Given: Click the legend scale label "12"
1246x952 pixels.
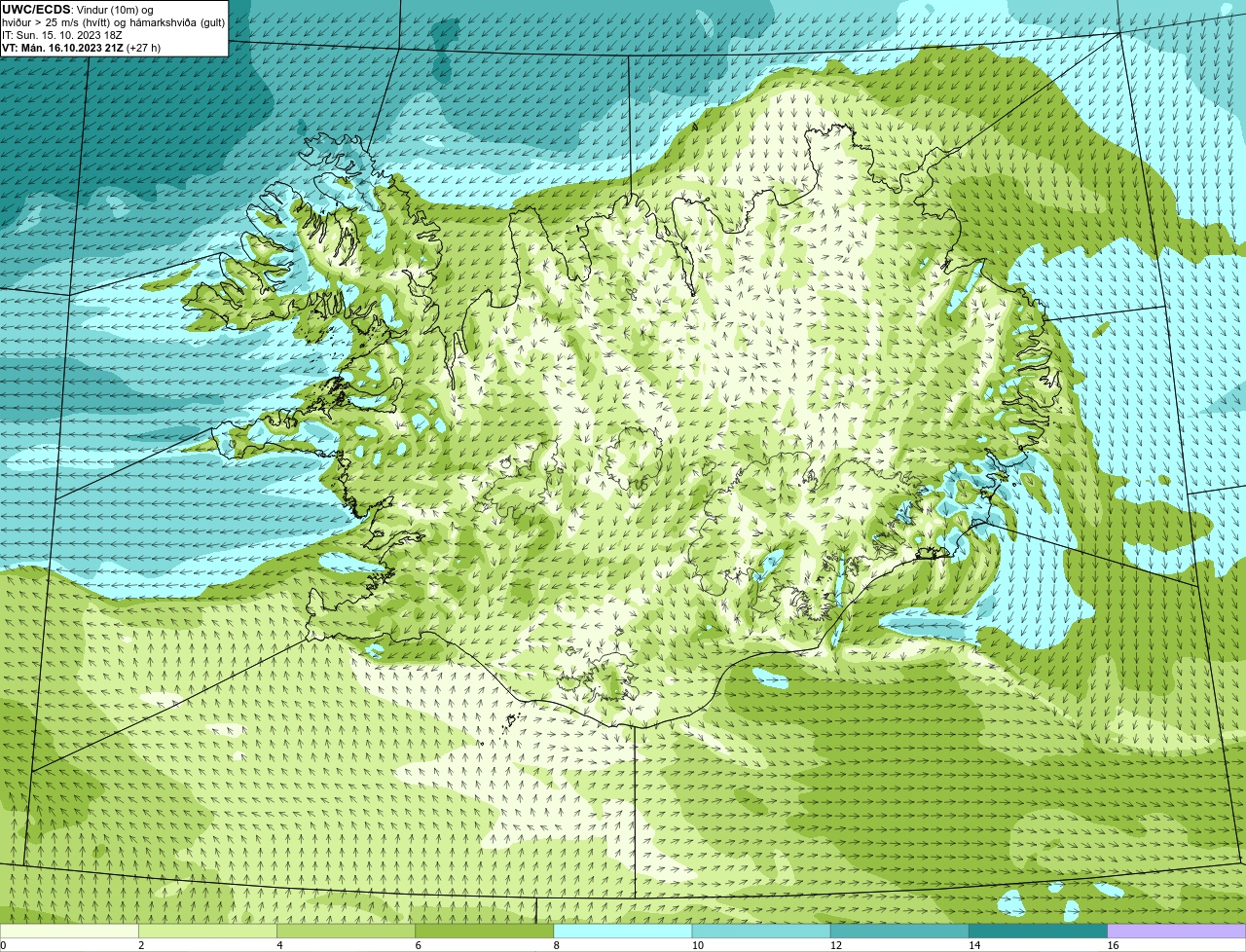Looking at the screenshot, I should [835, 945].
